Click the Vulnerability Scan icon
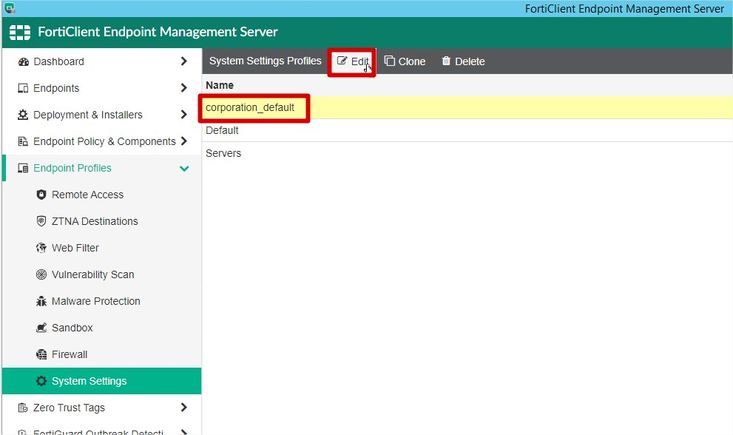Viewport: 733px width, 435px height. (x=41, y=275)
